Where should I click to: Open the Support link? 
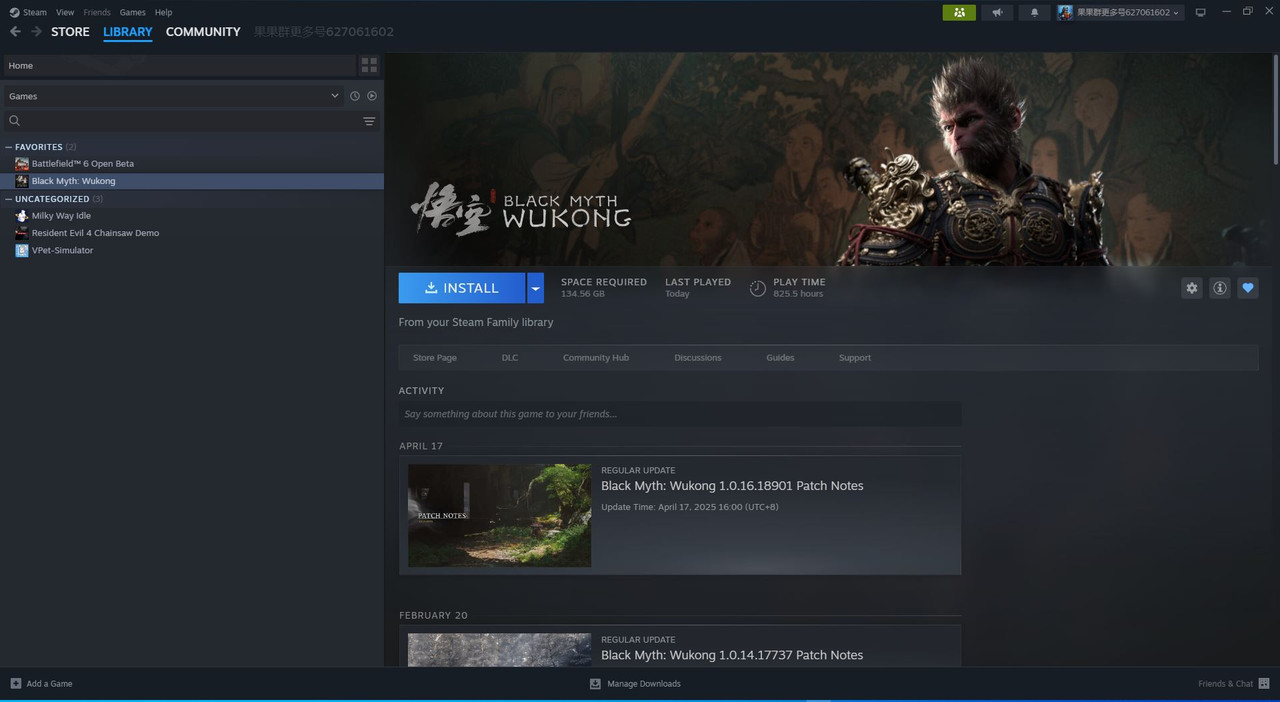point(855,358)
